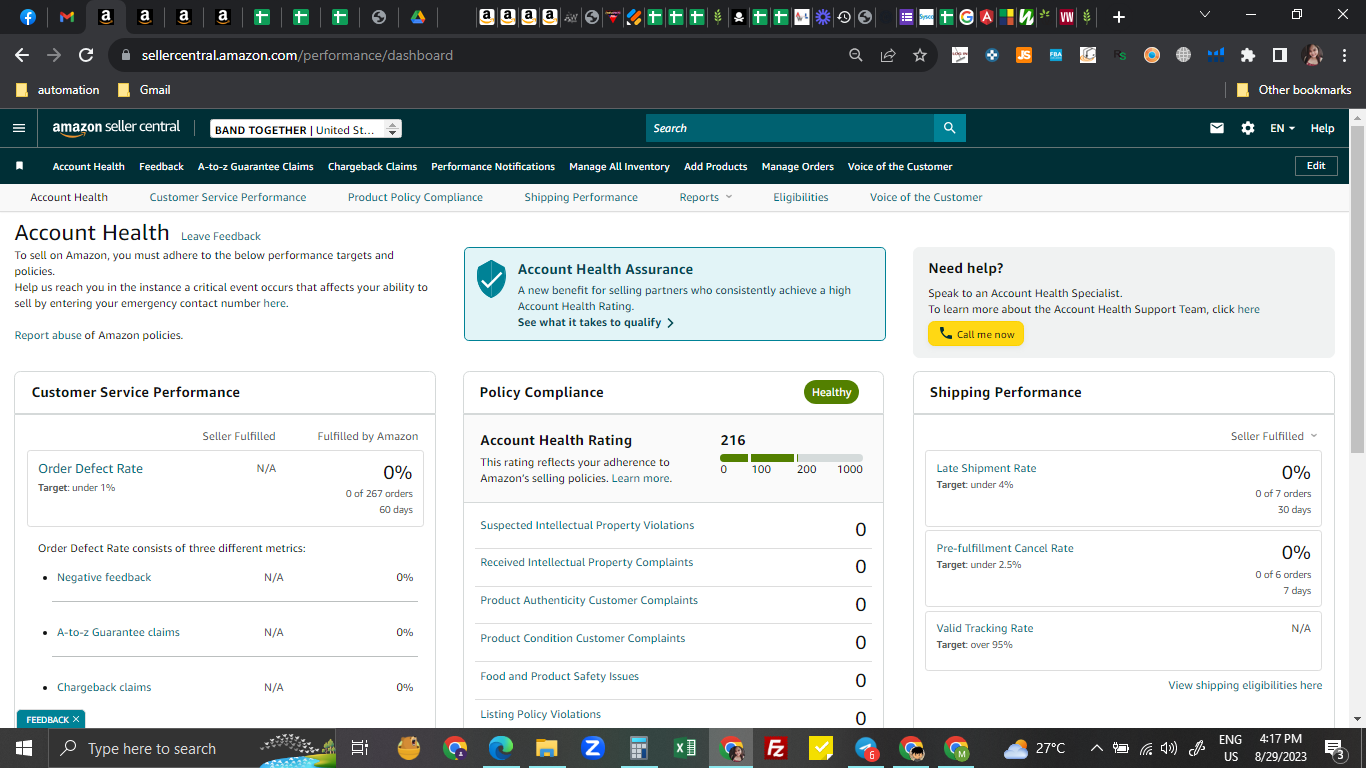
Task: Open the Settings gear in Seller Central
Action: point(1248,128)
